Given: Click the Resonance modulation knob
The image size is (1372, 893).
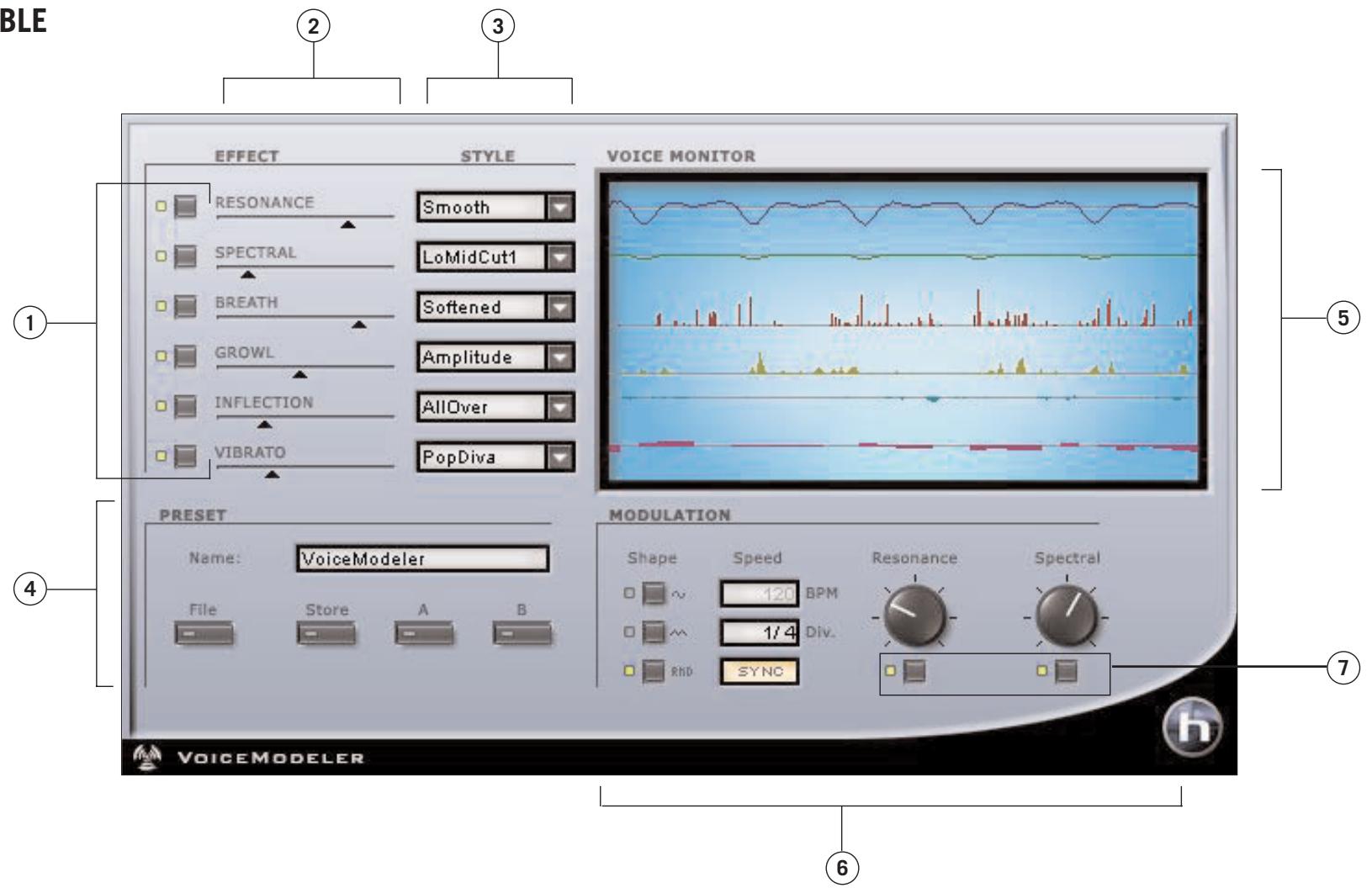Looking at the screenshot, I should coord(915,616).
